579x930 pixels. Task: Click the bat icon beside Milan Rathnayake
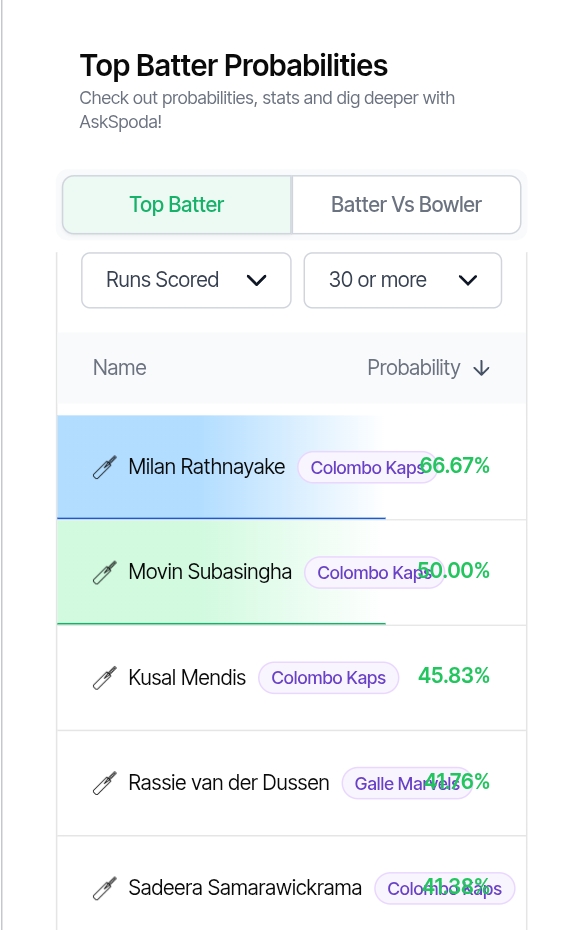coord(104,467)
